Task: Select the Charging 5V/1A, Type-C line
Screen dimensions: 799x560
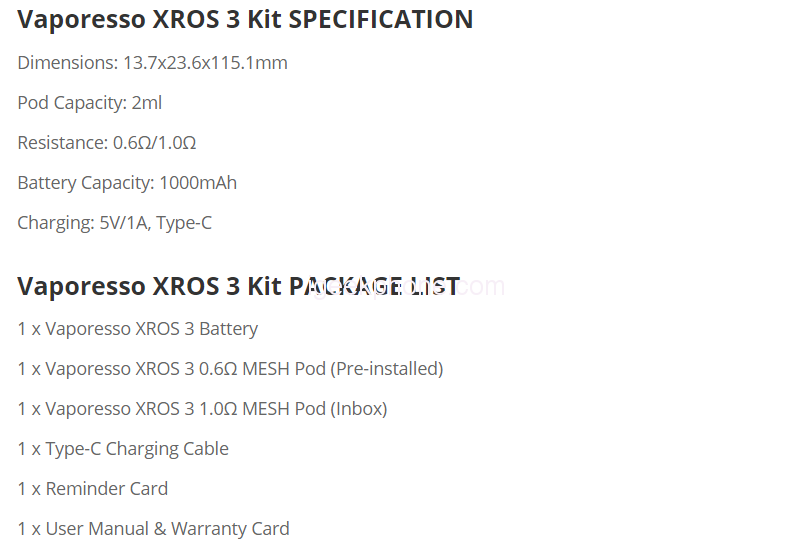Action: tap(114, 223)
